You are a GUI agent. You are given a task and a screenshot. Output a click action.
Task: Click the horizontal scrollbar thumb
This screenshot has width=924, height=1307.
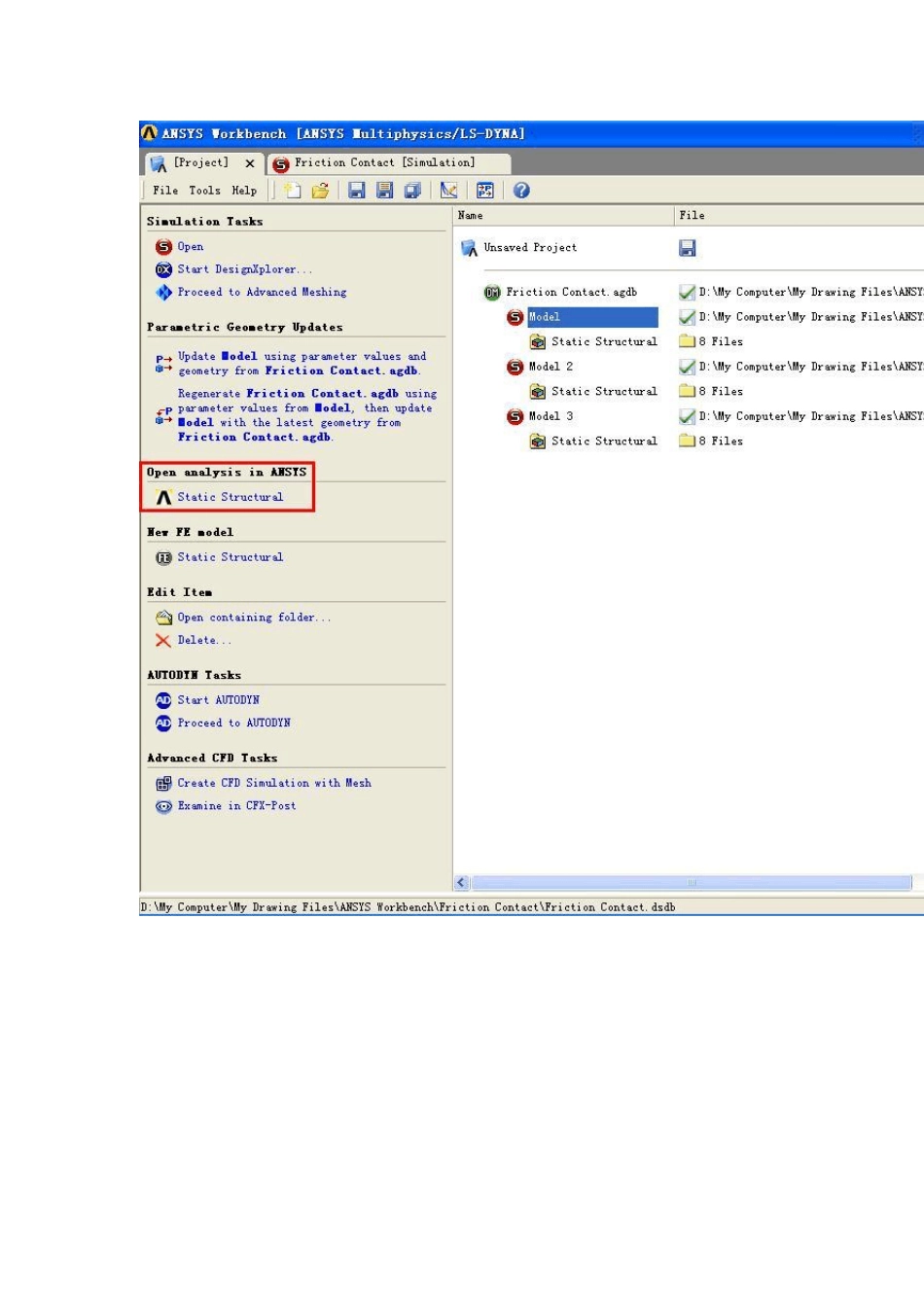692,883
